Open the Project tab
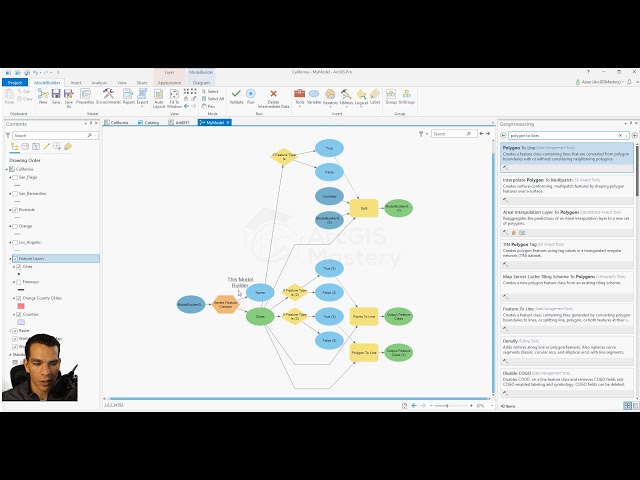The height and width of the screenshot is (480, 640). tap(15, 82)
